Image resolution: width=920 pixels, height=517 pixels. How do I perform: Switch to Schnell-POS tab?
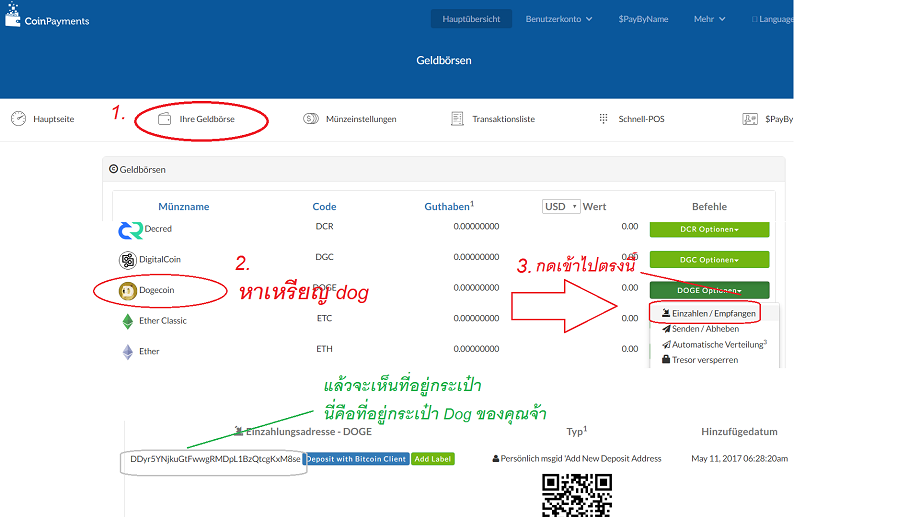tap(632, 119)
